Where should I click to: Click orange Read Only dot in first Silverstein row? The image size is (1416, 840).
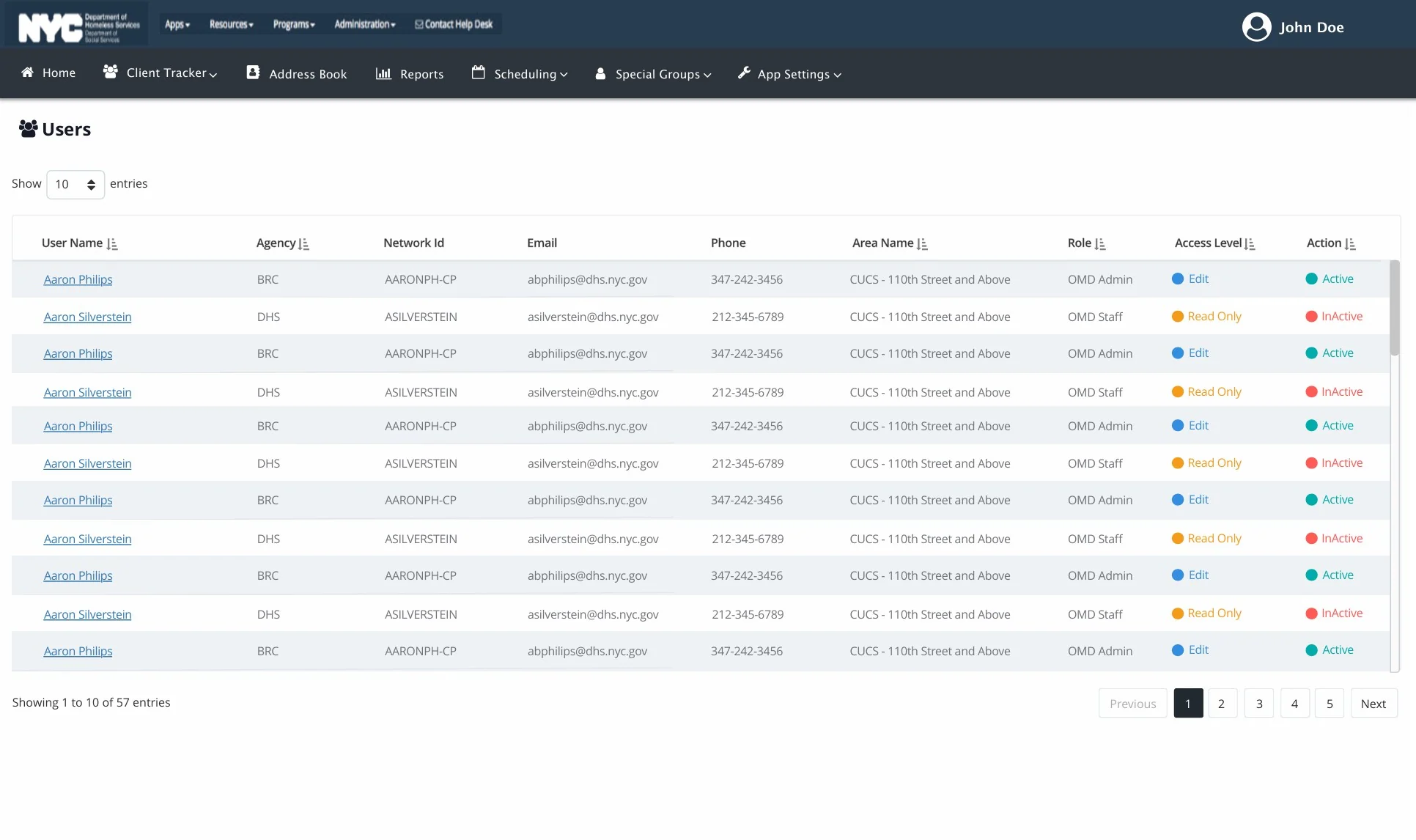click(x=1178, y=317)
